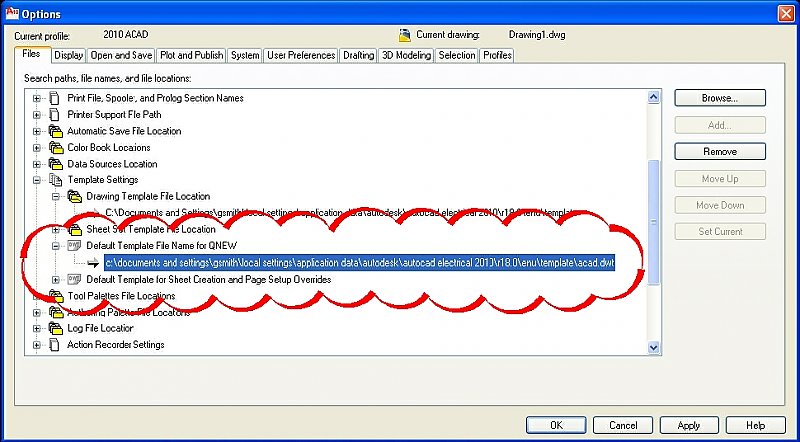Switch to the Display tab
This screenshot has width=800, height=442.
(69, 55)
